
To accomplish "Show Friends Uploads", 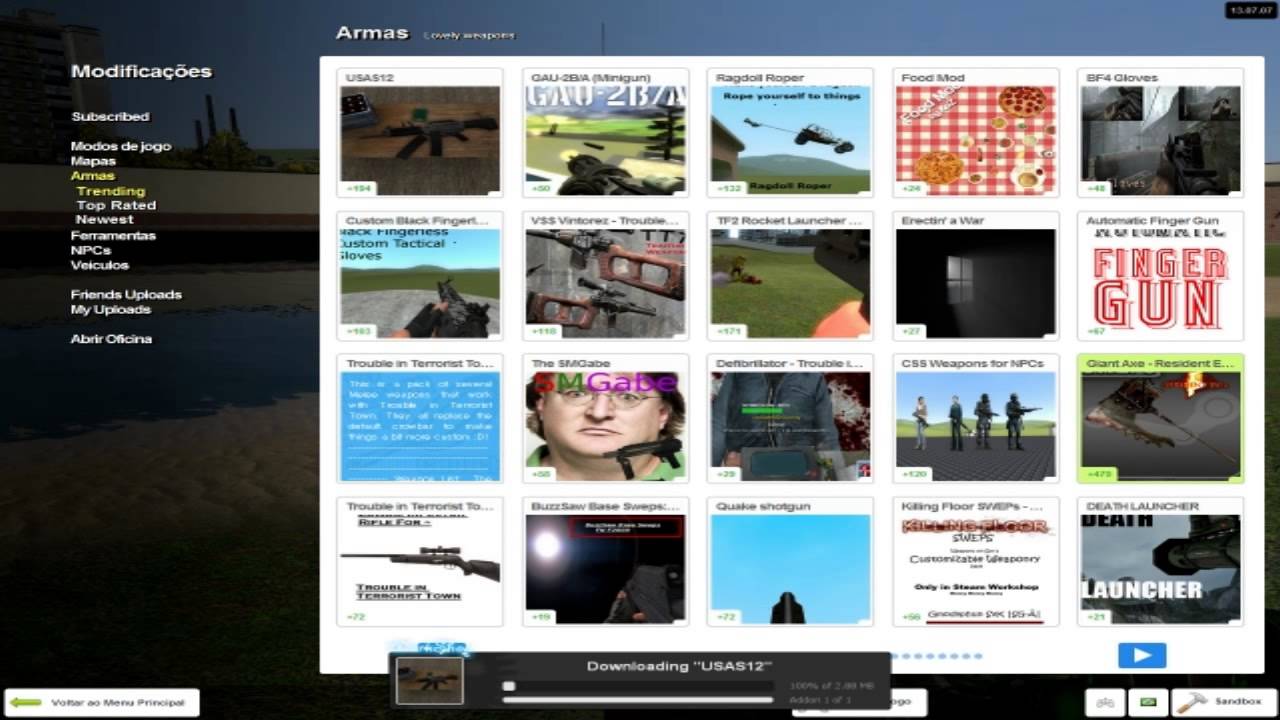I will pyautogui.click(x=126, y=295).
